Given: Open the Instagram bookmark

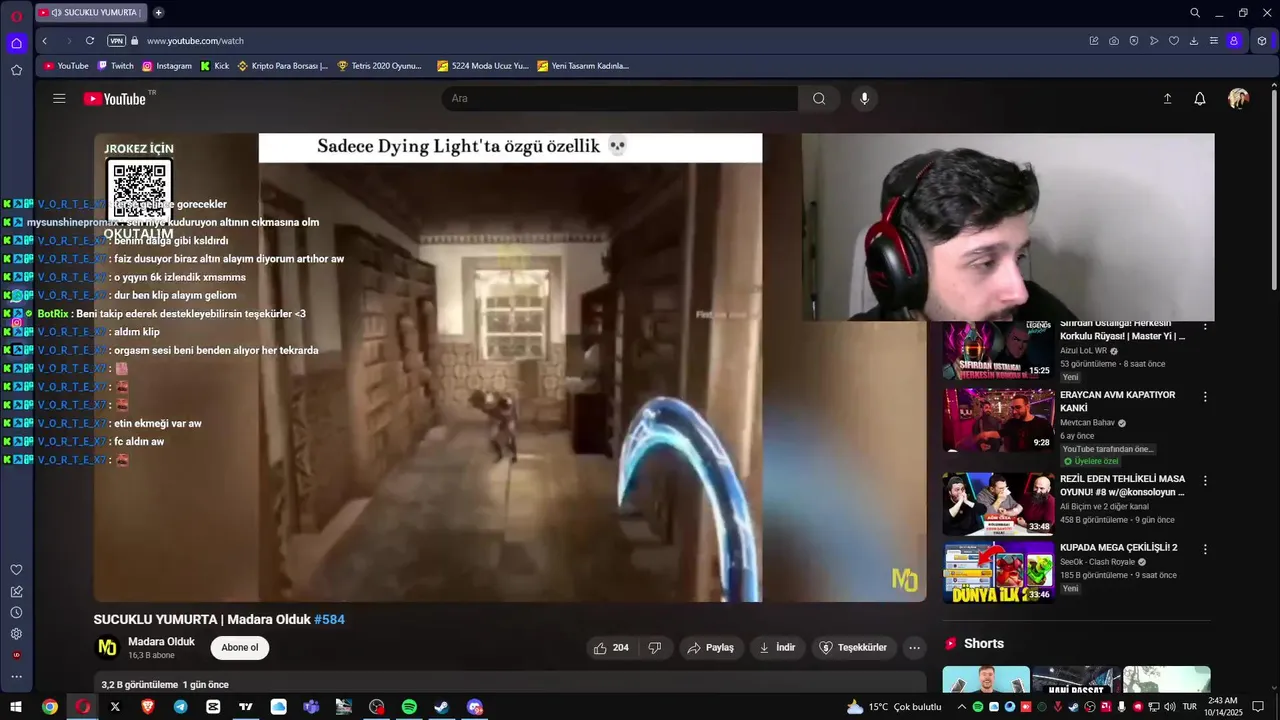Looking at the screenshot, I should 167,66.
